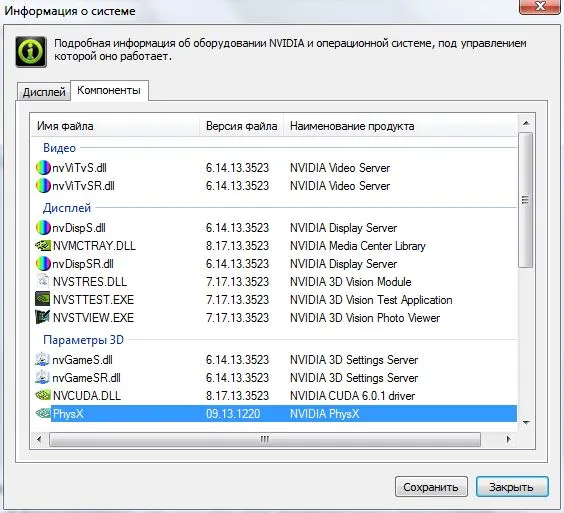Image resolution: width=564 pixels, height=513 pixels.
Task: Click NVIDIA Display Server for nvDispS.dll
Action: click(x=344, y=228)
